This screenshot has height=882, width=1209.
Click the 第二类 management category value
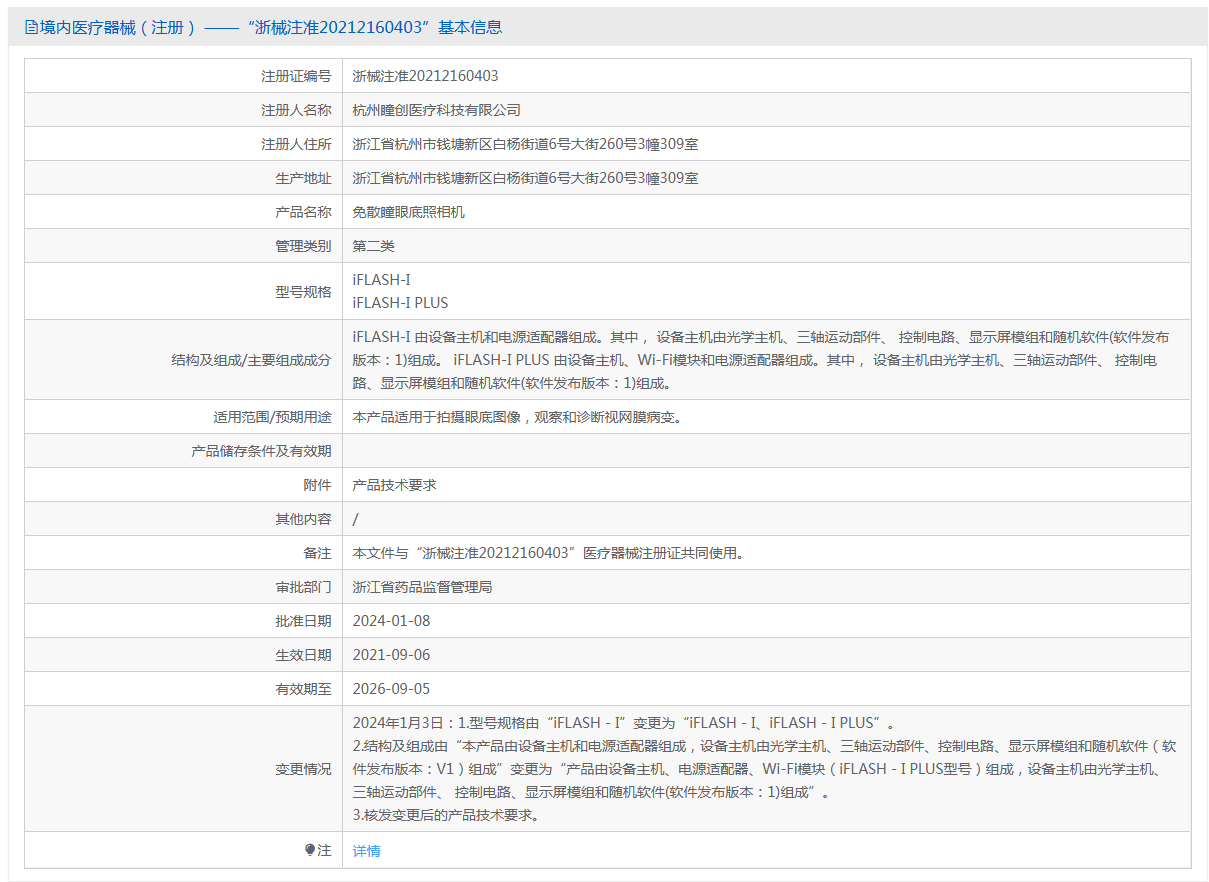[374, 246]
